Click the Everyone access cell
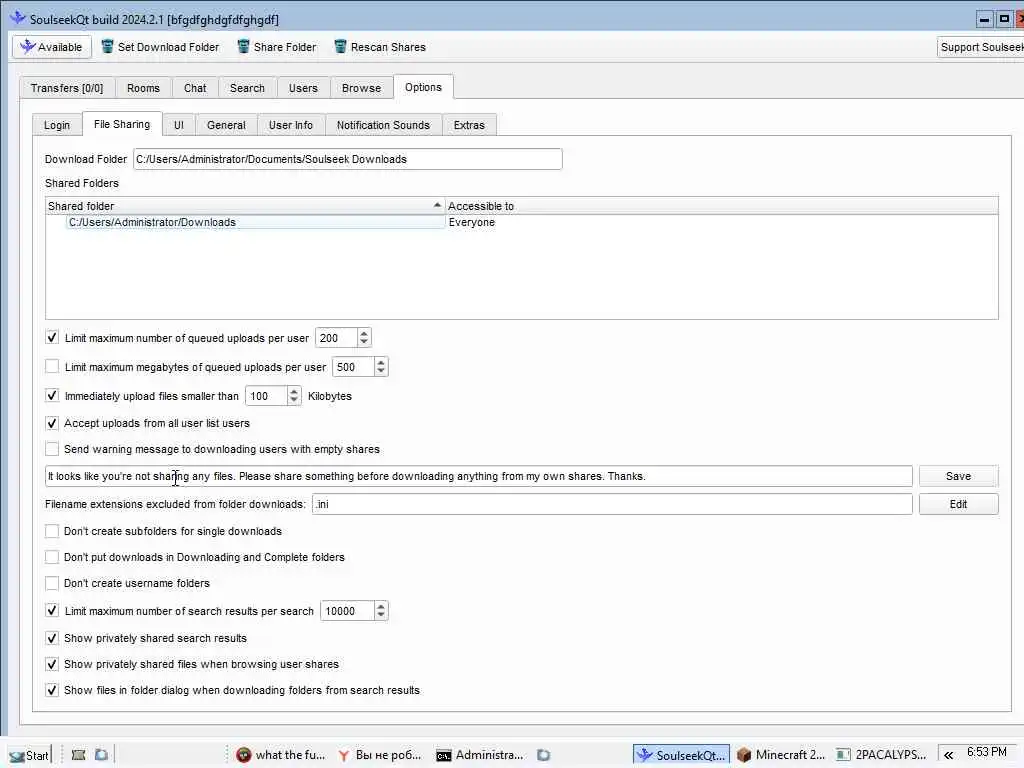The height and width of the screenshot is (768, 1024). coord(472,223)
